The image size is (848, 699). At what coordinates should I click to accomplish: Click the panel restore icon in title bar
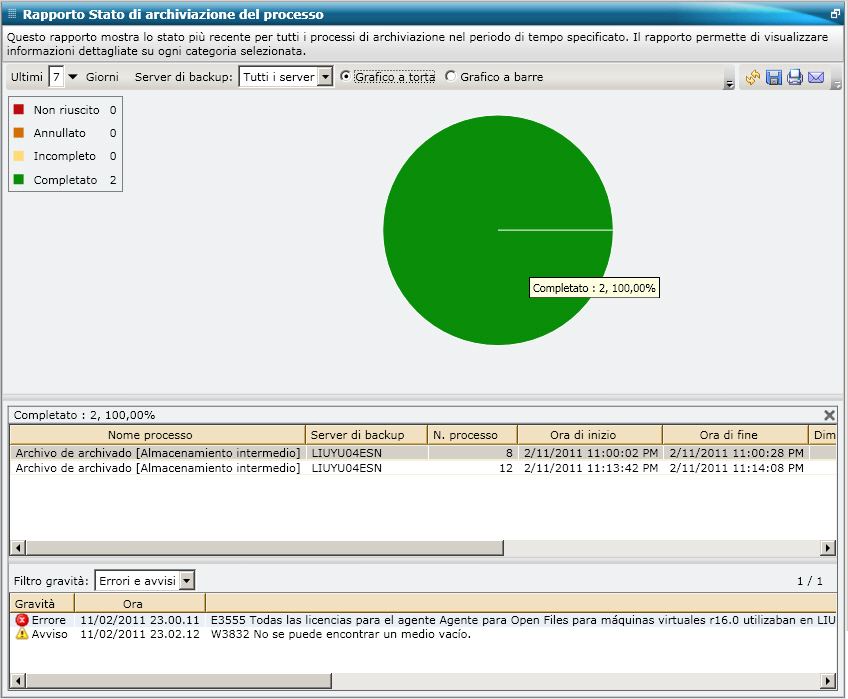[x=835, y=14]
